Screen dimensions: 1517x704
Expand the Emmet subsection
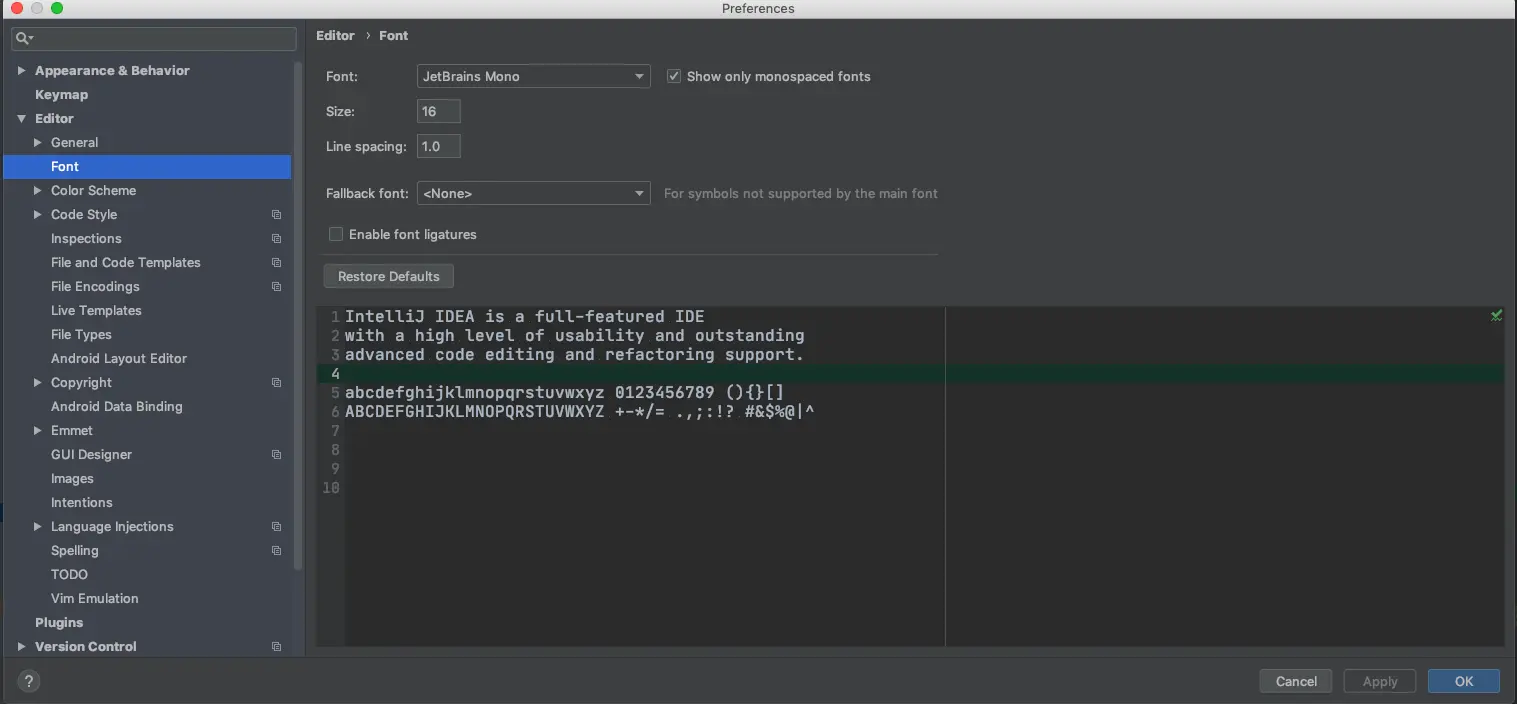[x=38, y=431]
